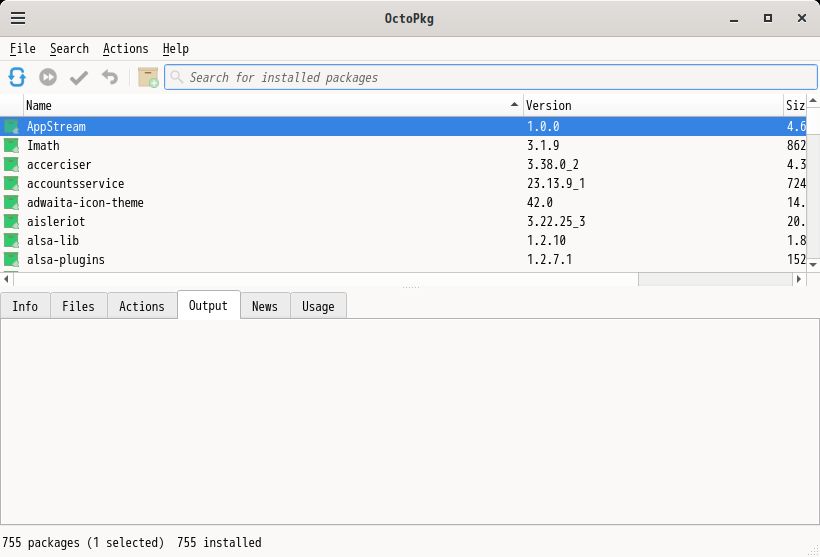
Task: Click the package icon beside accerciser
Action: pyautogui.click(x=11, y=164)
